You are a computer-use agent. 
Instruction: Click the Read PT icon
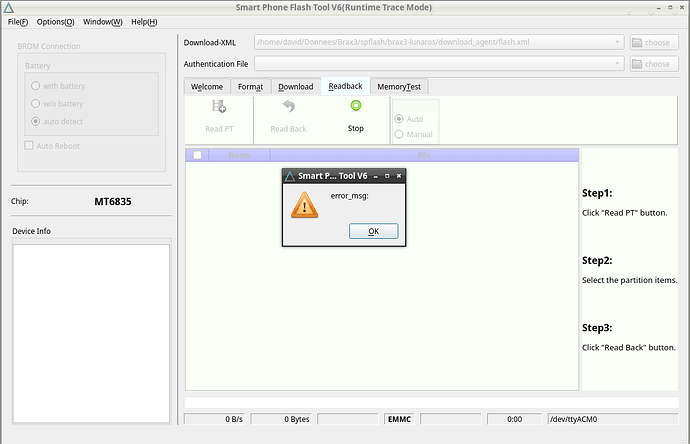click(219, 106)
